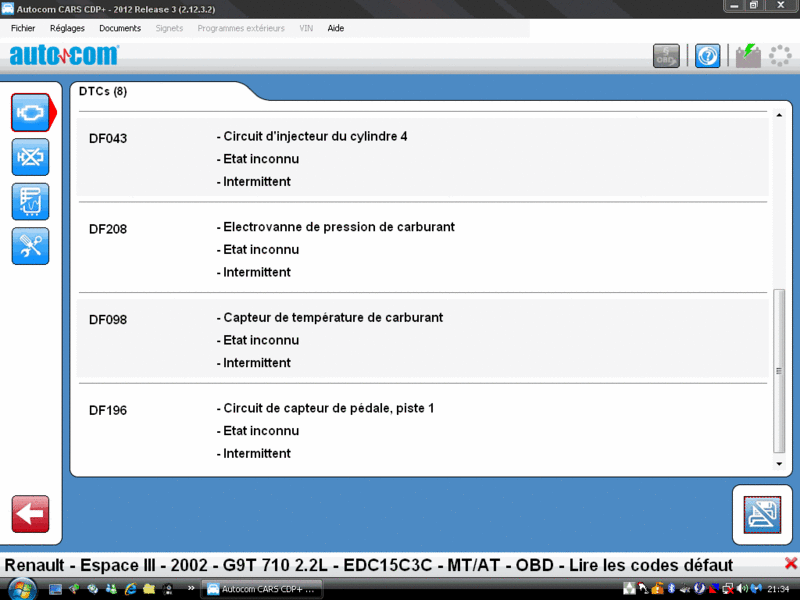Click the show desktop quick launch icon

coord(55,589)
